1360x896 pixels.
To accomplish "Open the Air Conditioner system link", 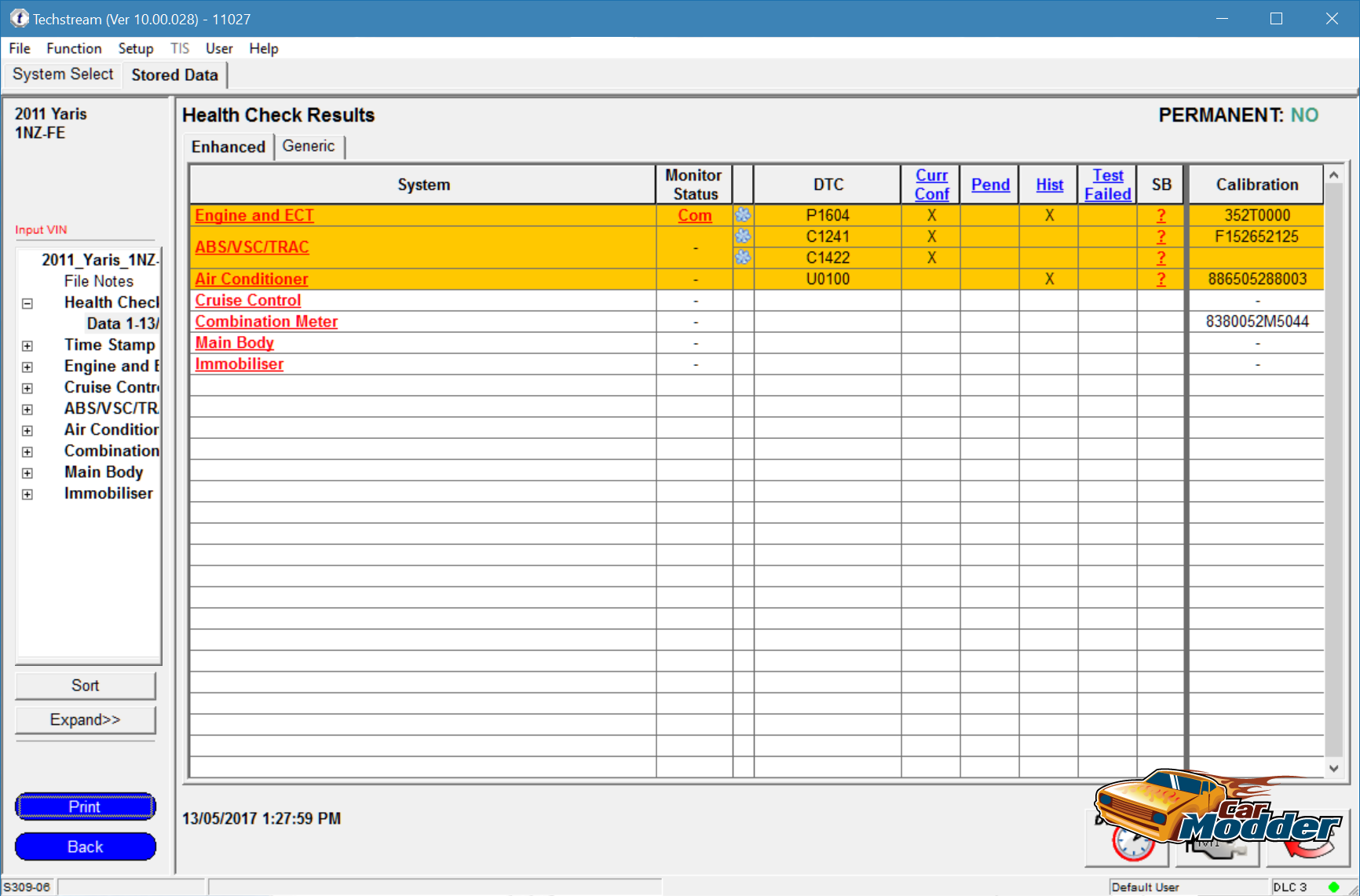I will click(x=251, y=279).
